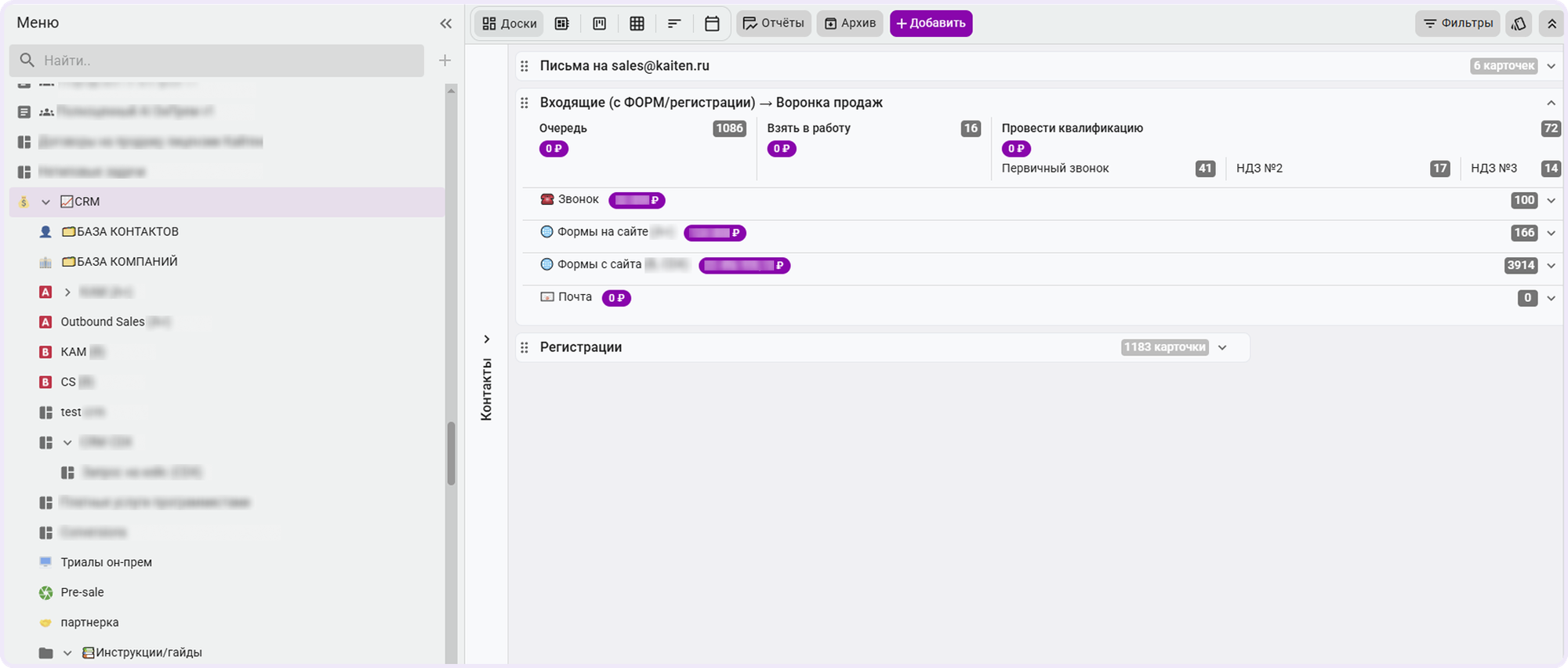
Task: Collapse the Инструкции/гайды folder chevron
Action: click(x=67, y=653)
